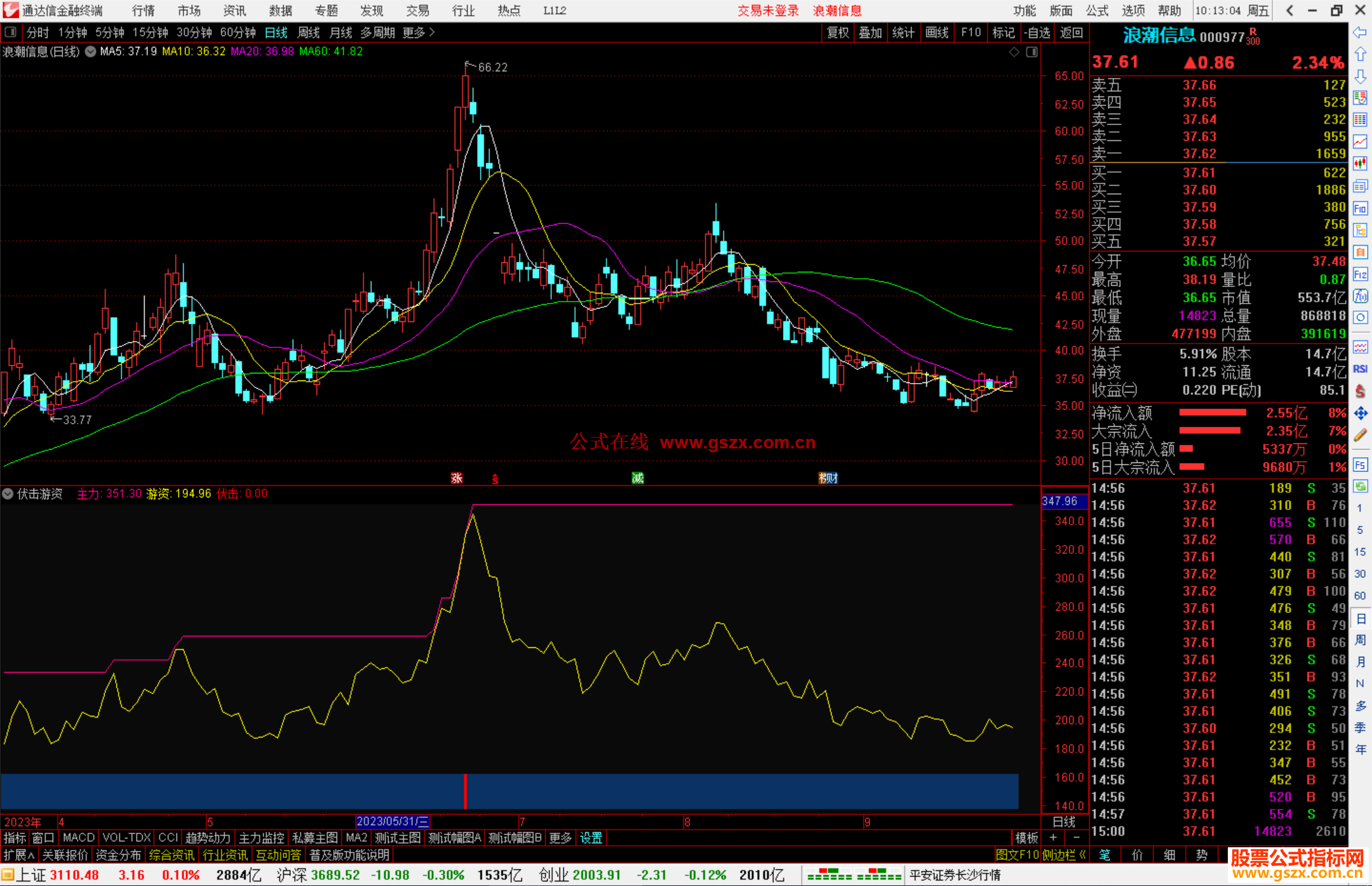
Task: Select the 15 minute period in sidebar
Action: point(1360,552)
